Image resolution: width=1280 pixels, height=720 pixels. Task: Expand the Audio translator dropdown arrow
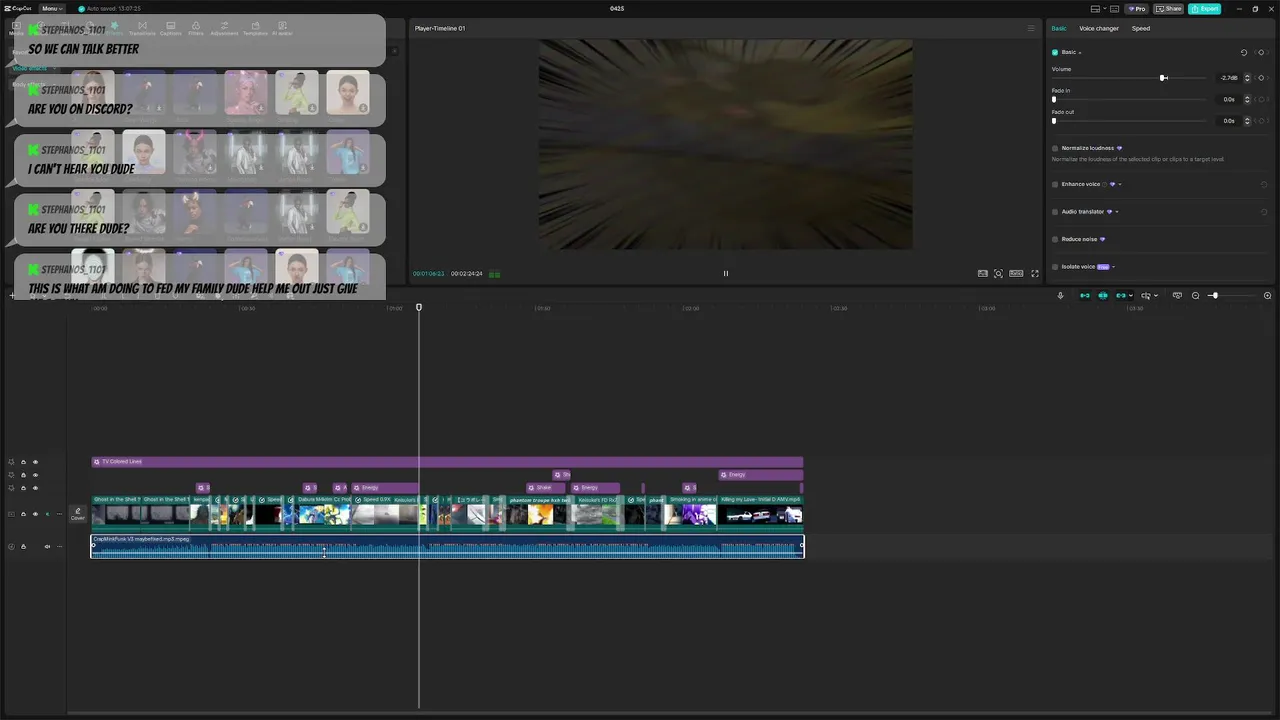click(x=1117, y=212)
